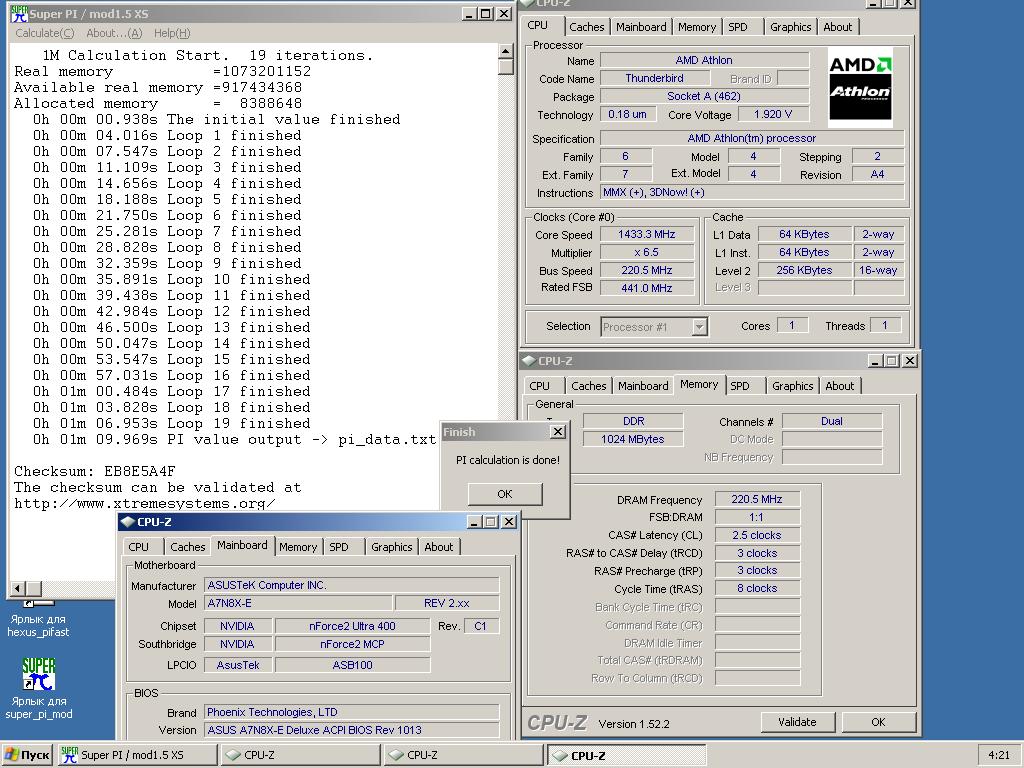
Task: Select Caches tab in mainboard CPU-Z window
Action: [x=187, y=547]
